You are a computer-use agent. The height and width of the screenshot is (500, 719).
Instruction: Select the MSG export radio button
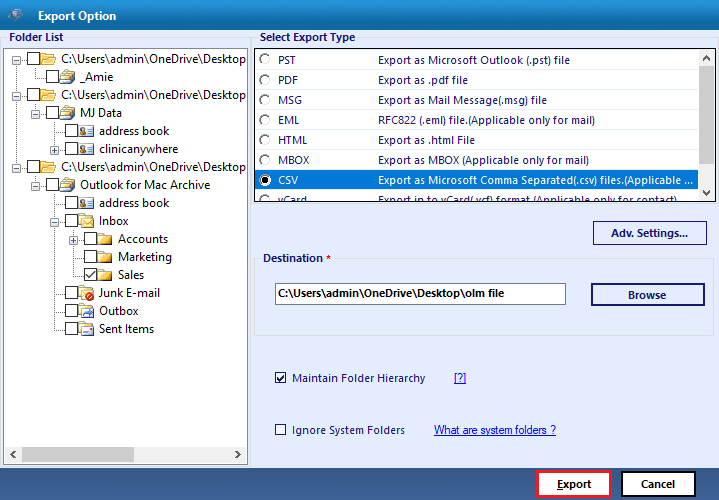coord(265,100)
